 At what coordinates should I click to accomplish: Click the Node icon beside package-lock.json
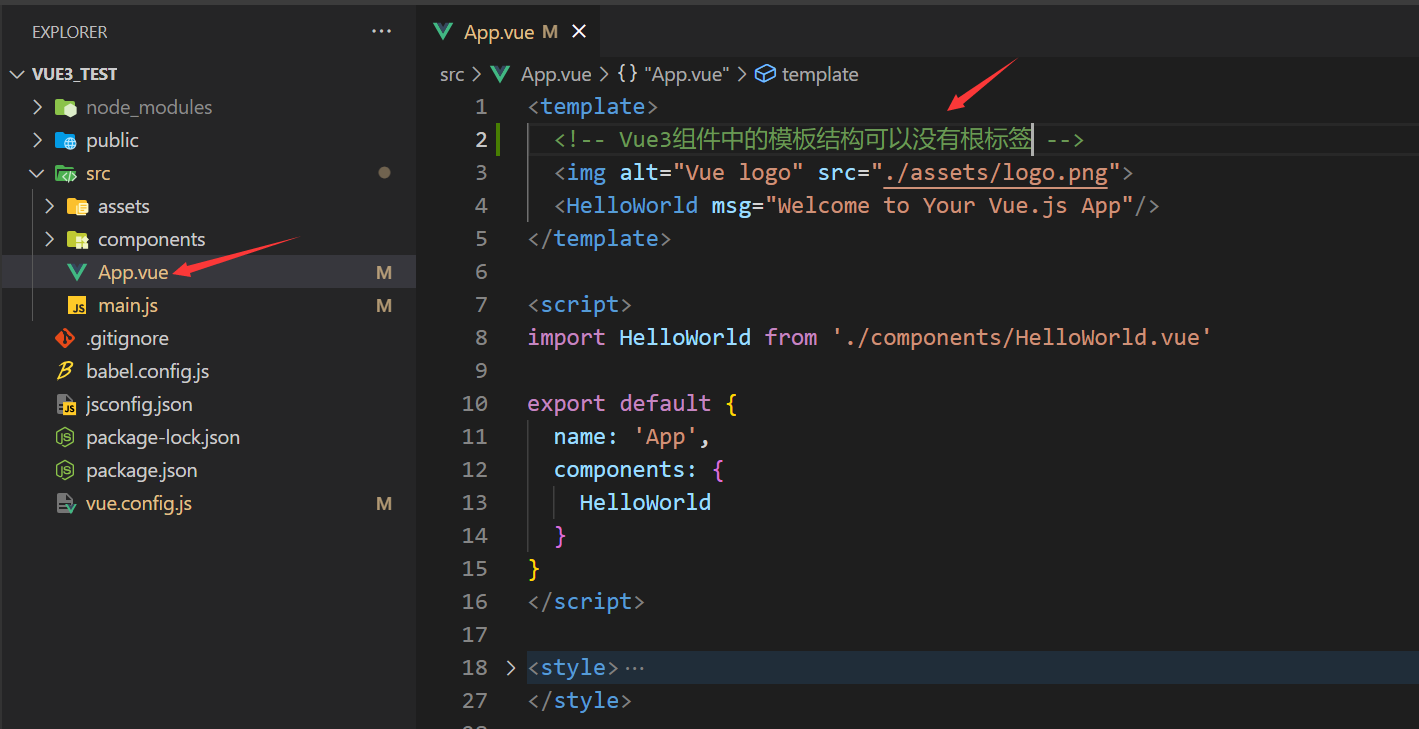(x=65, y=437)
